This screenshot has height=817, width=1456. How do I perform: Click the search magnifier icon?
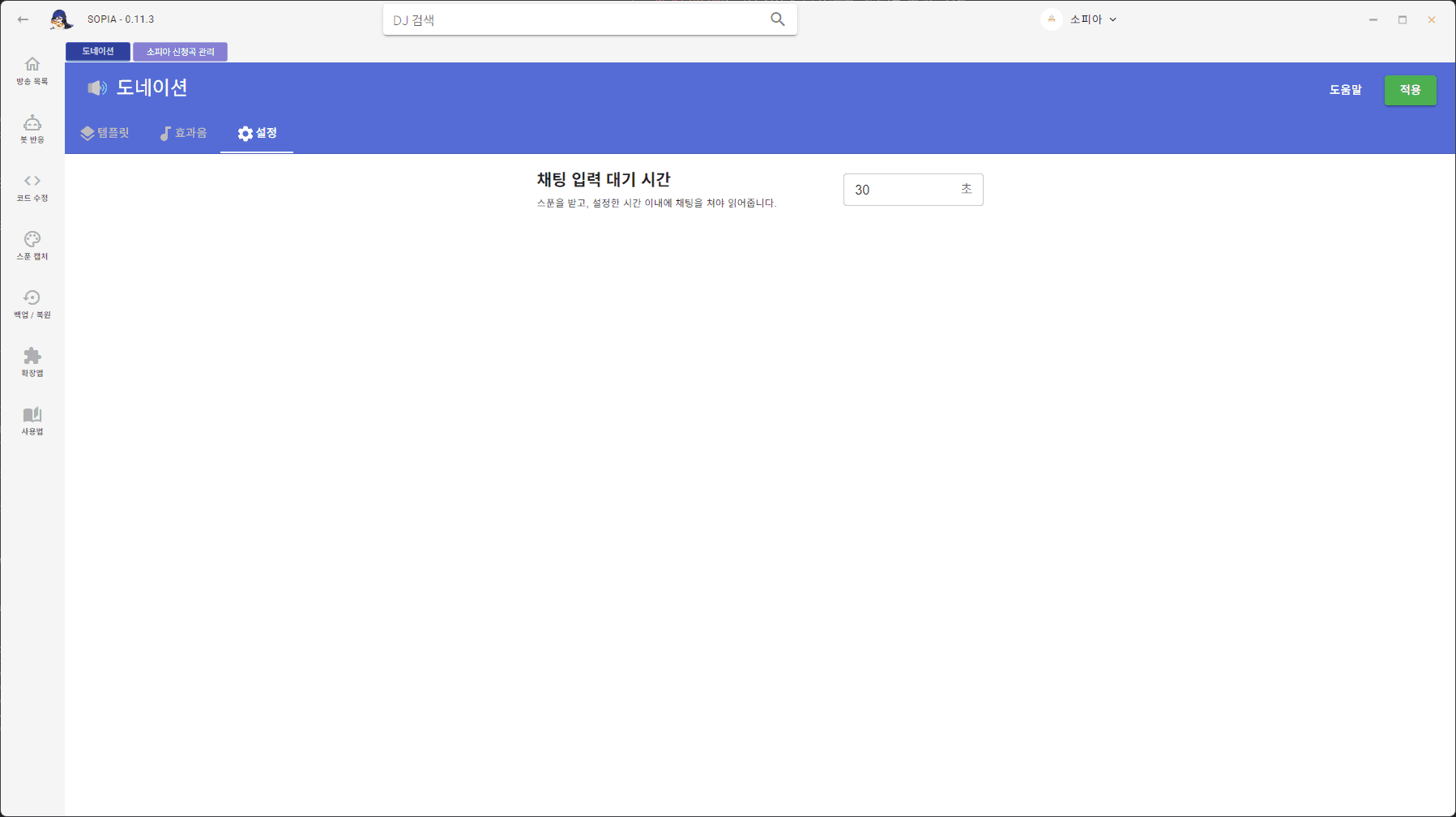[779, 19]
